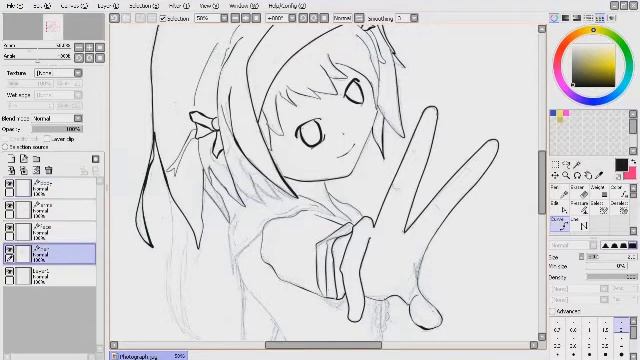The image size is (640, 360).
Task: Click the merge layer down icon
Action: (24, 170)
